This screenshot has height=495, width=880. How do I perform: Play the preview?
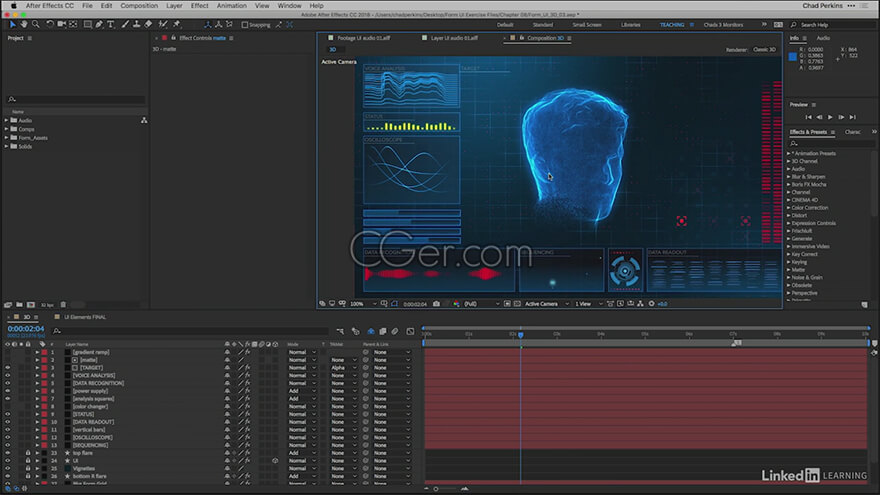830,117
